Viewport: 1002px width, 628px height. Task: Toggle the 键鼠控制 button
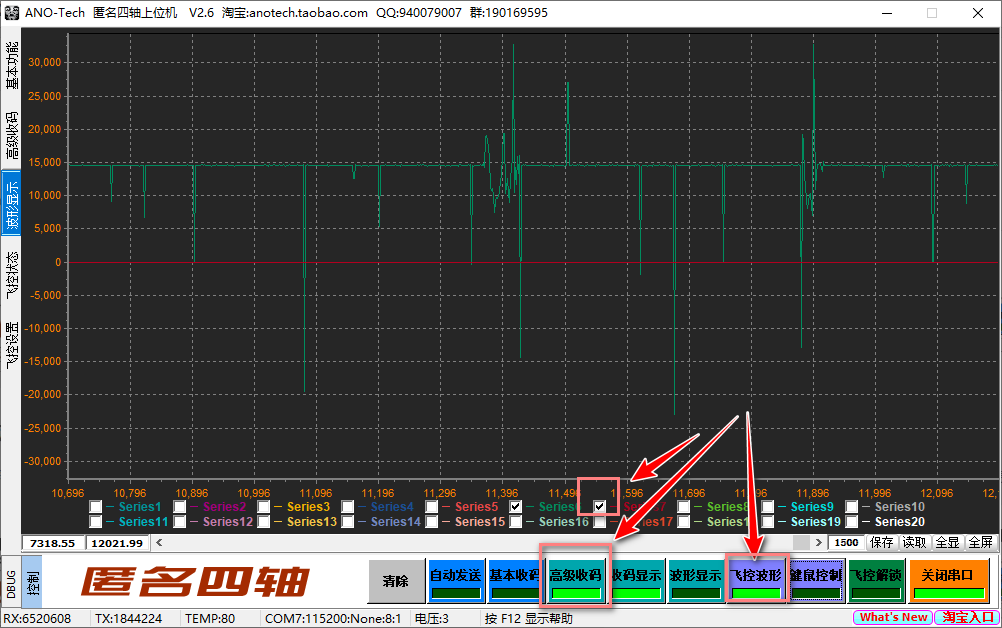pyautogui.click(x=815, y=581)
